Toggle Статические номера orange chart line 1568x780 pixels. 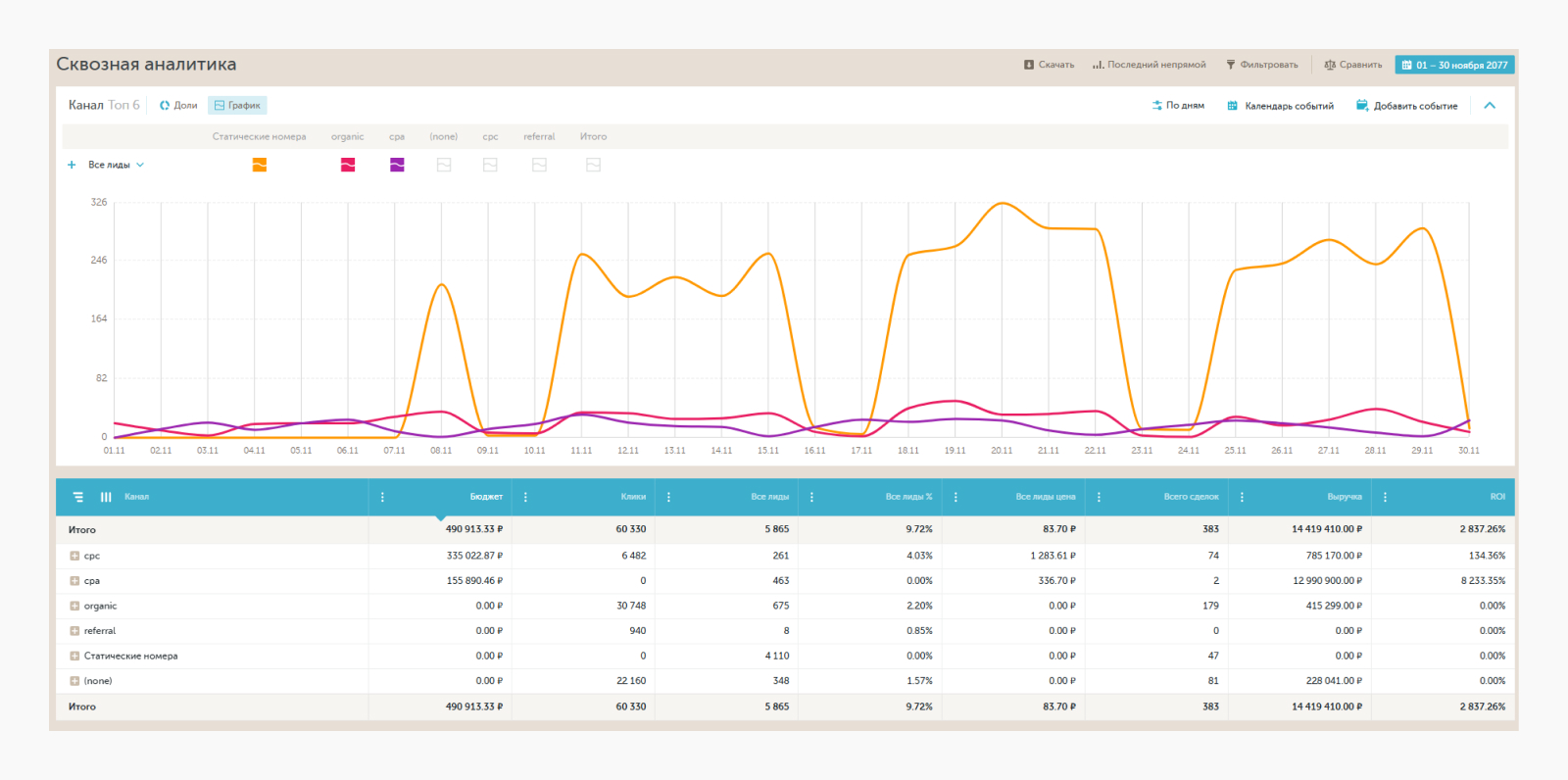[260, 165]
